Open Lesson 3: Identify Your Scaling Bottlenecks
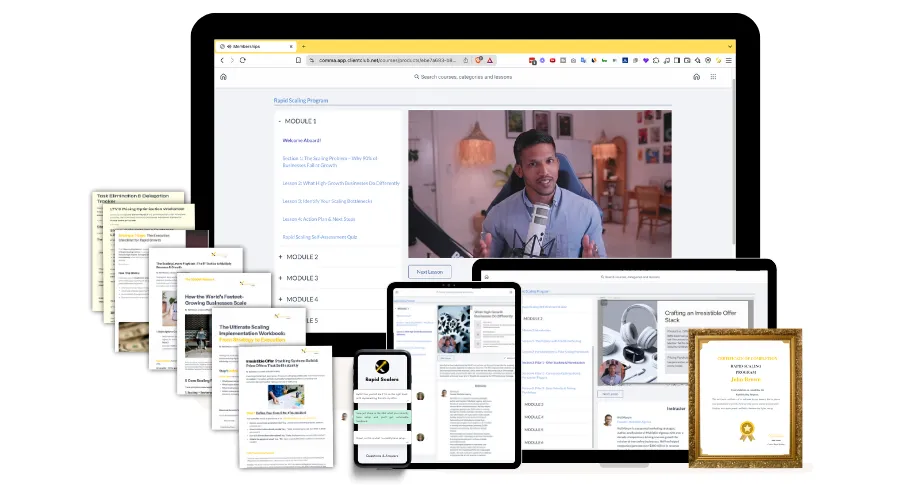 [x=327, y=201]
